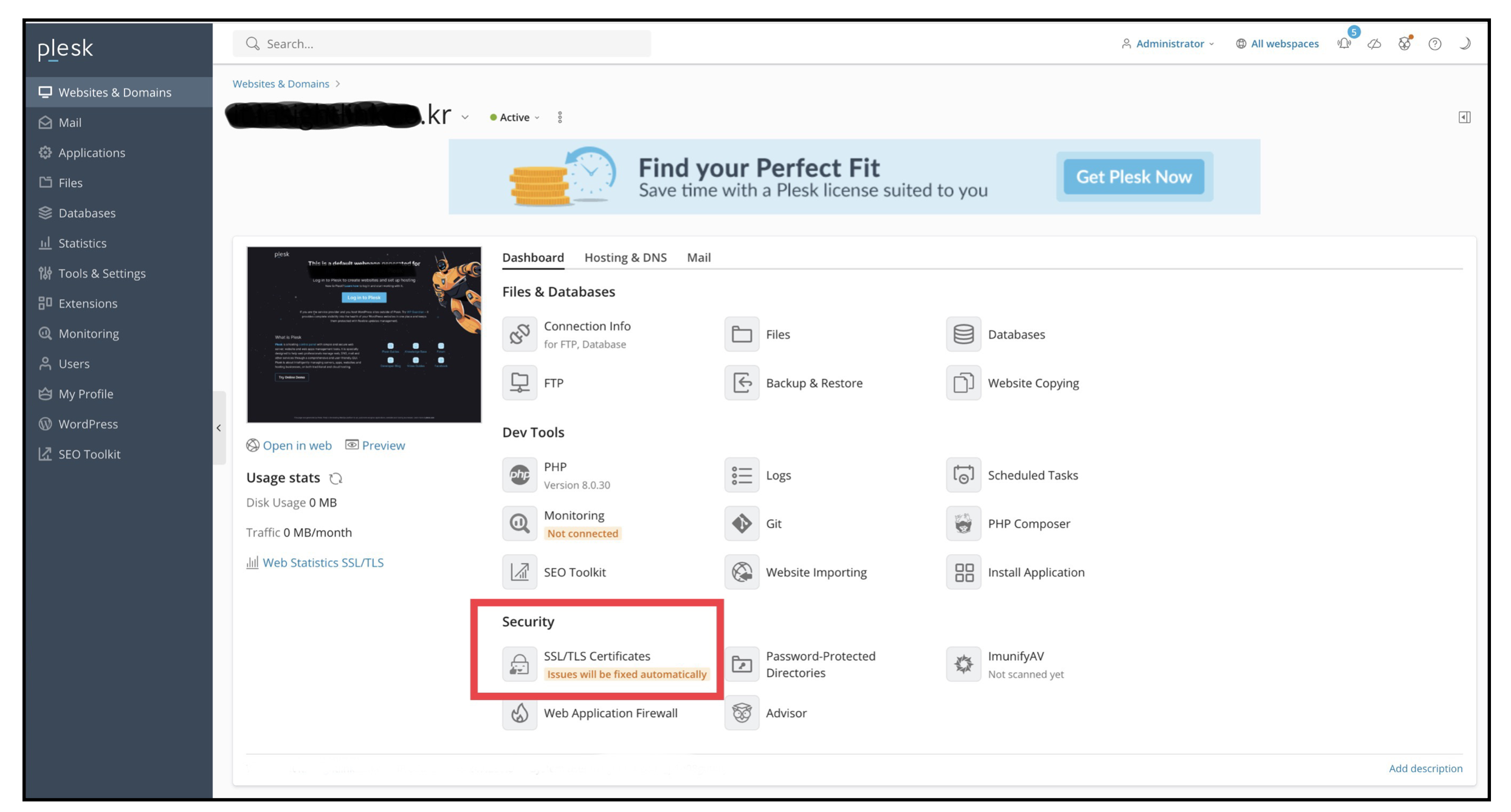The image size is (1511, 812).
Task: Click the PHP Composer icon
Action: click(x=963, y=523)
